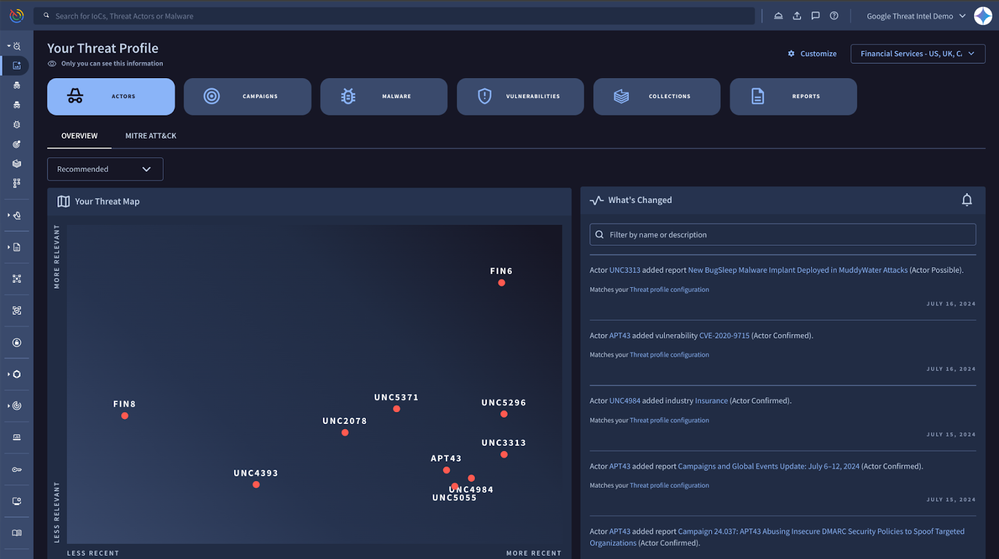Click the map icon beside Your Threat Map
The width and height of the screenshot is (999, 559).
(63, 201)
